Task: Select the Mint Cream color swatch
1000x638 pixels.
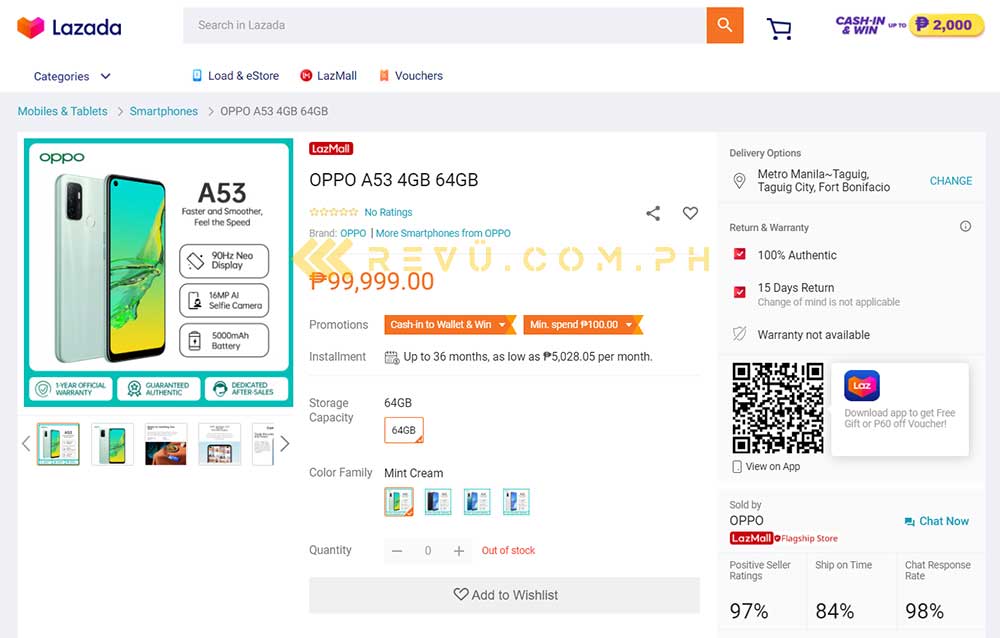Action: coord(399,502)
